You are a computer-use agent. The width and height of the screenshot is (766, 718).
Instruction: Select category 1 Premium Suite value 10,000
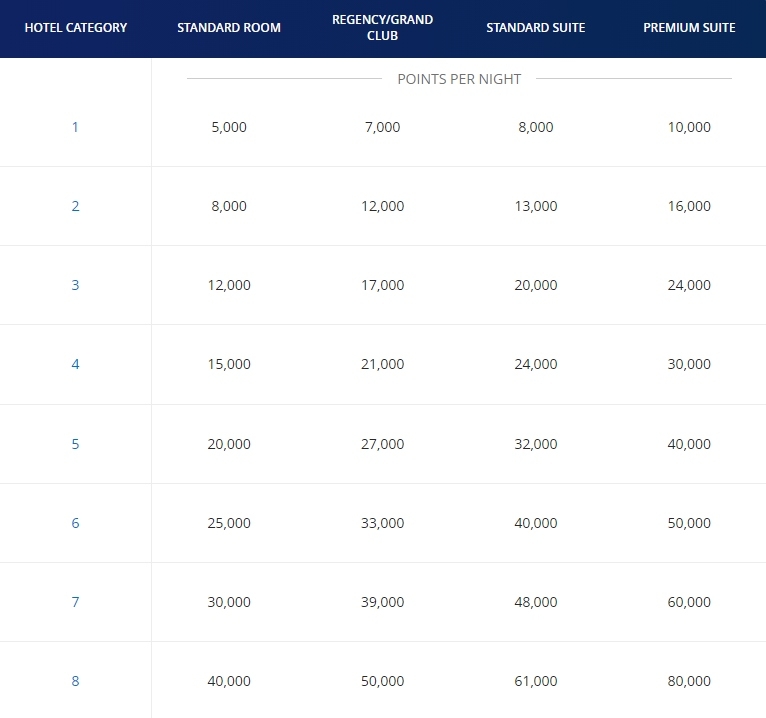[x=689, y=127]
